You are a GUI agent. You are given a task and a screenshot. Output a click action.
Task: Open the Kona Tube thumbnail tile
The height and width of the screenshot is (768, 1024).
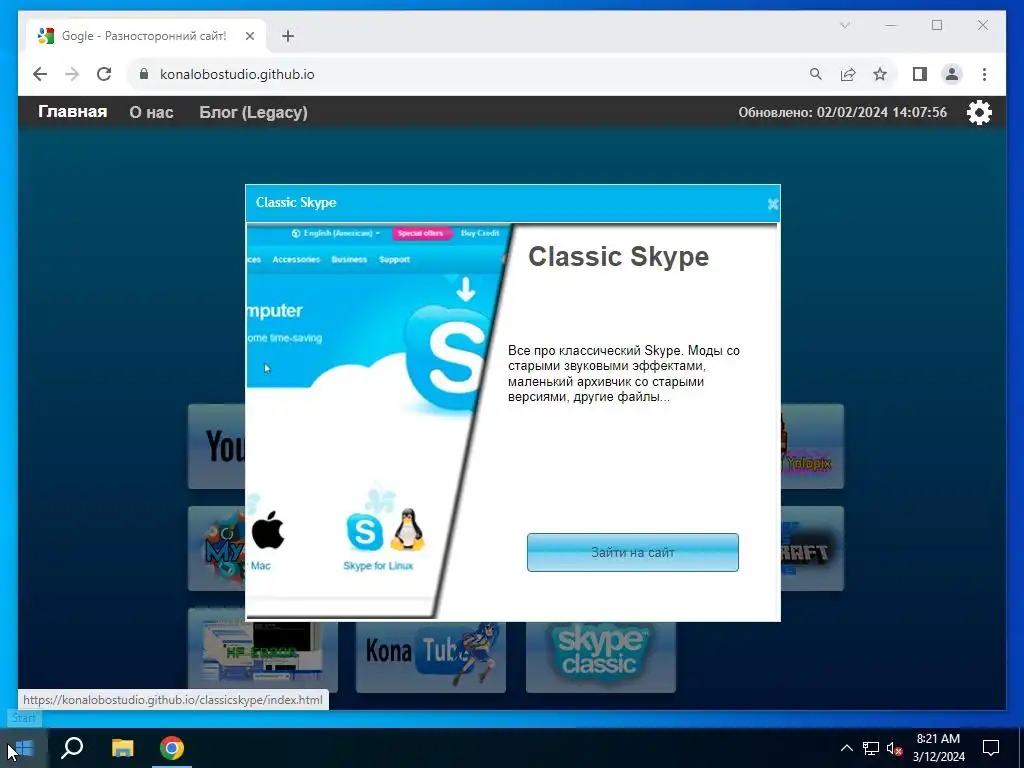[x=430, y=656]
